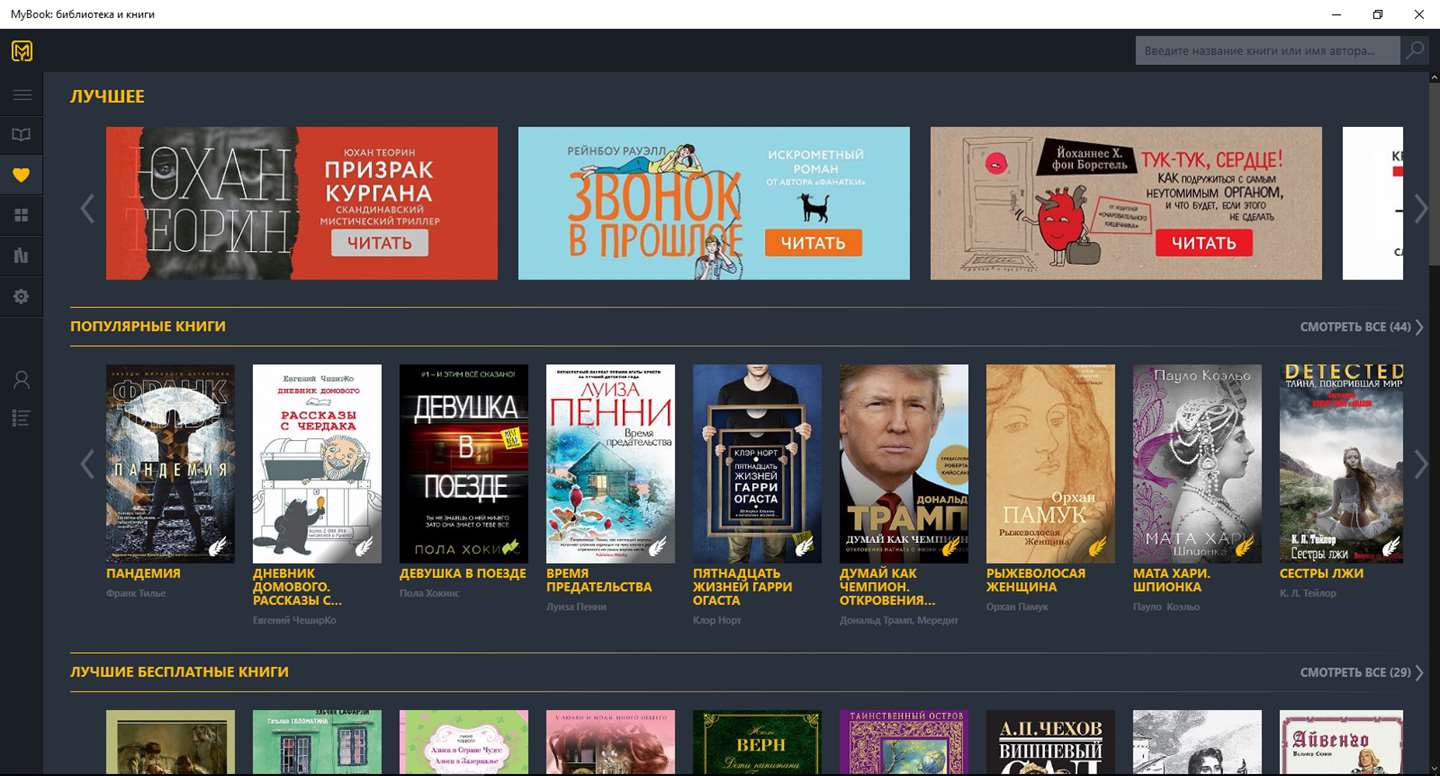Open the Пандемия book cover
This screenshot has width=1440, height=776.
(x=170, y=464)
